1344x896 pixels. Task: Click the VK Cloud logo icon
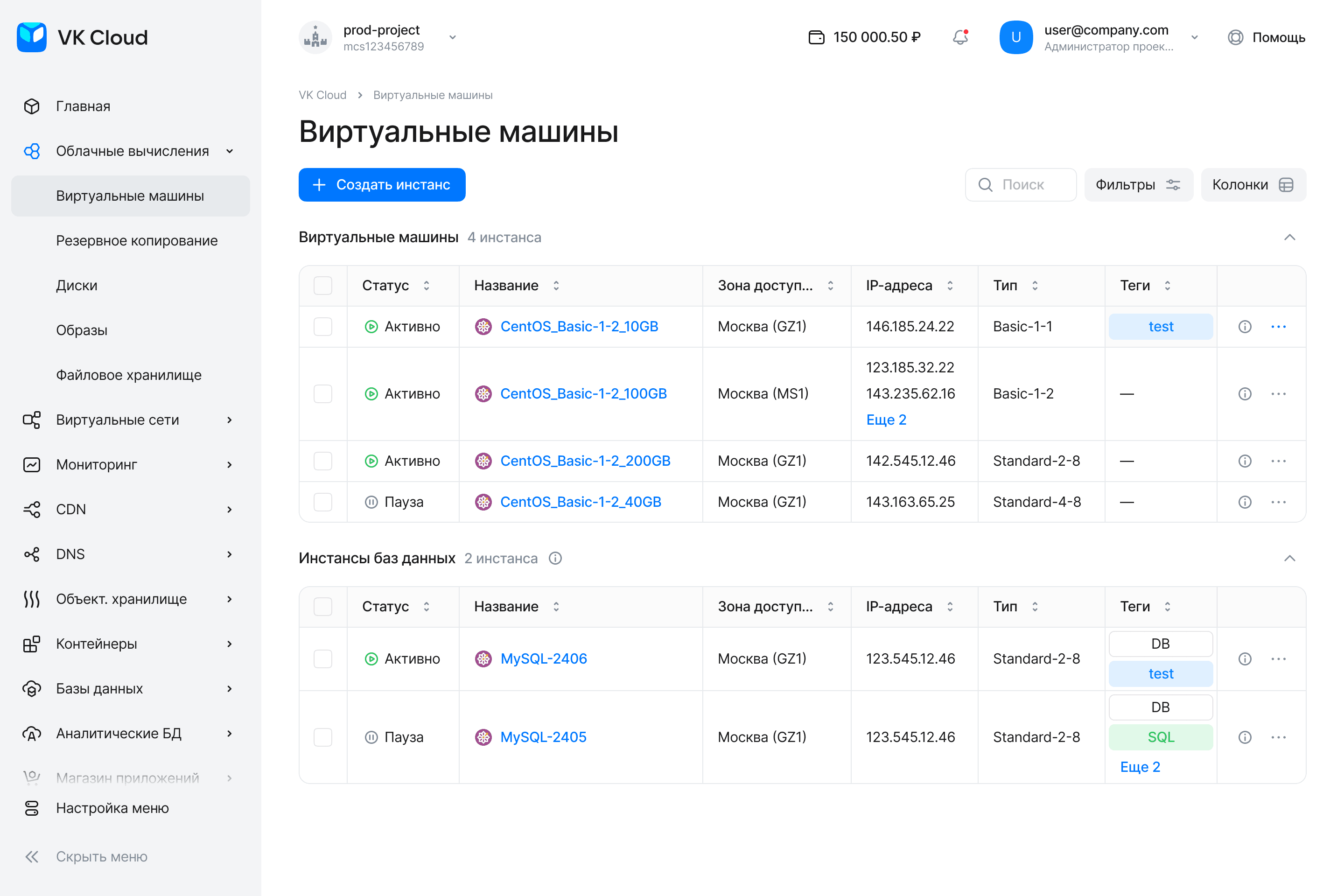(31, 37)
